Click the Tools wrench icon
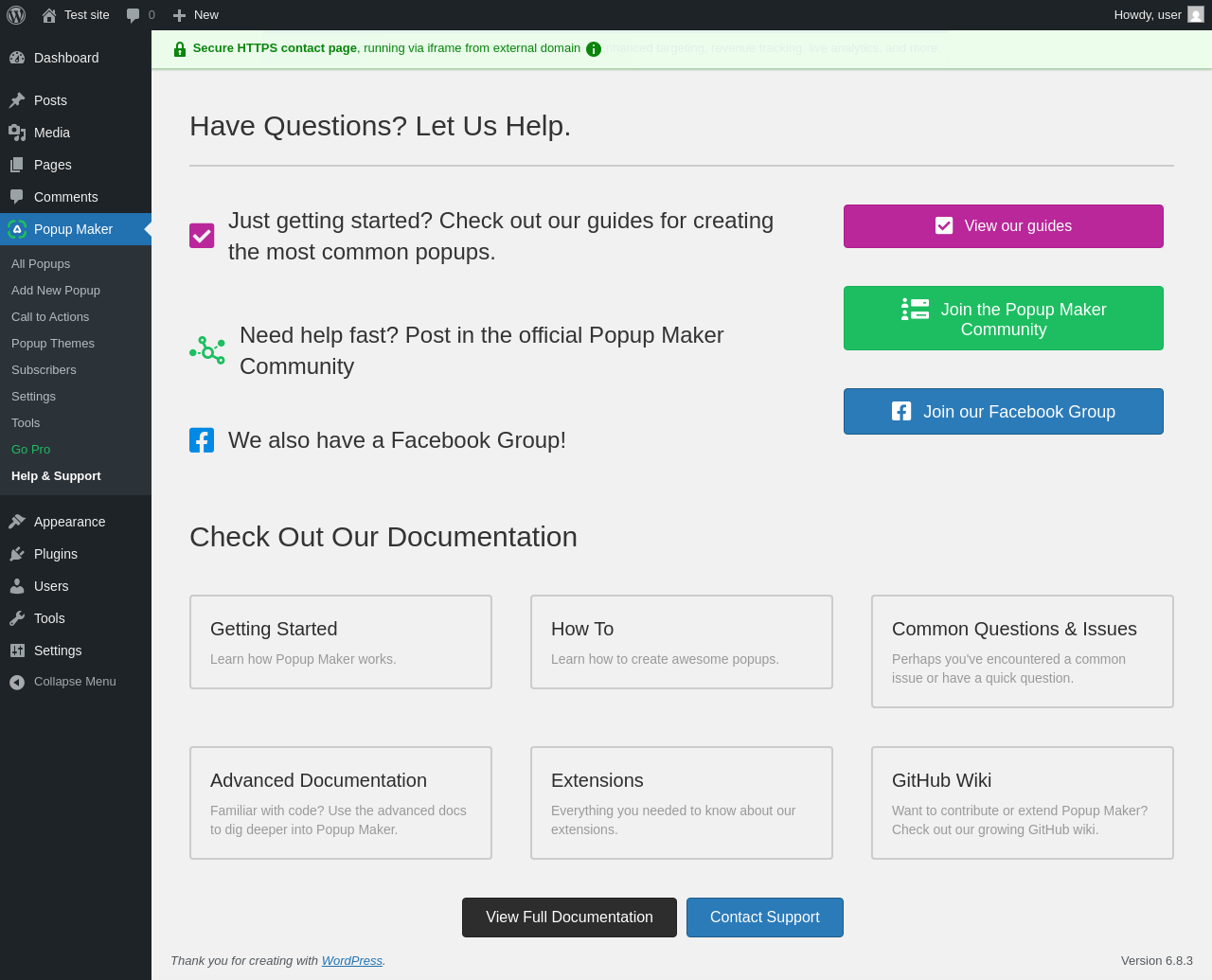 pos(17,618)
